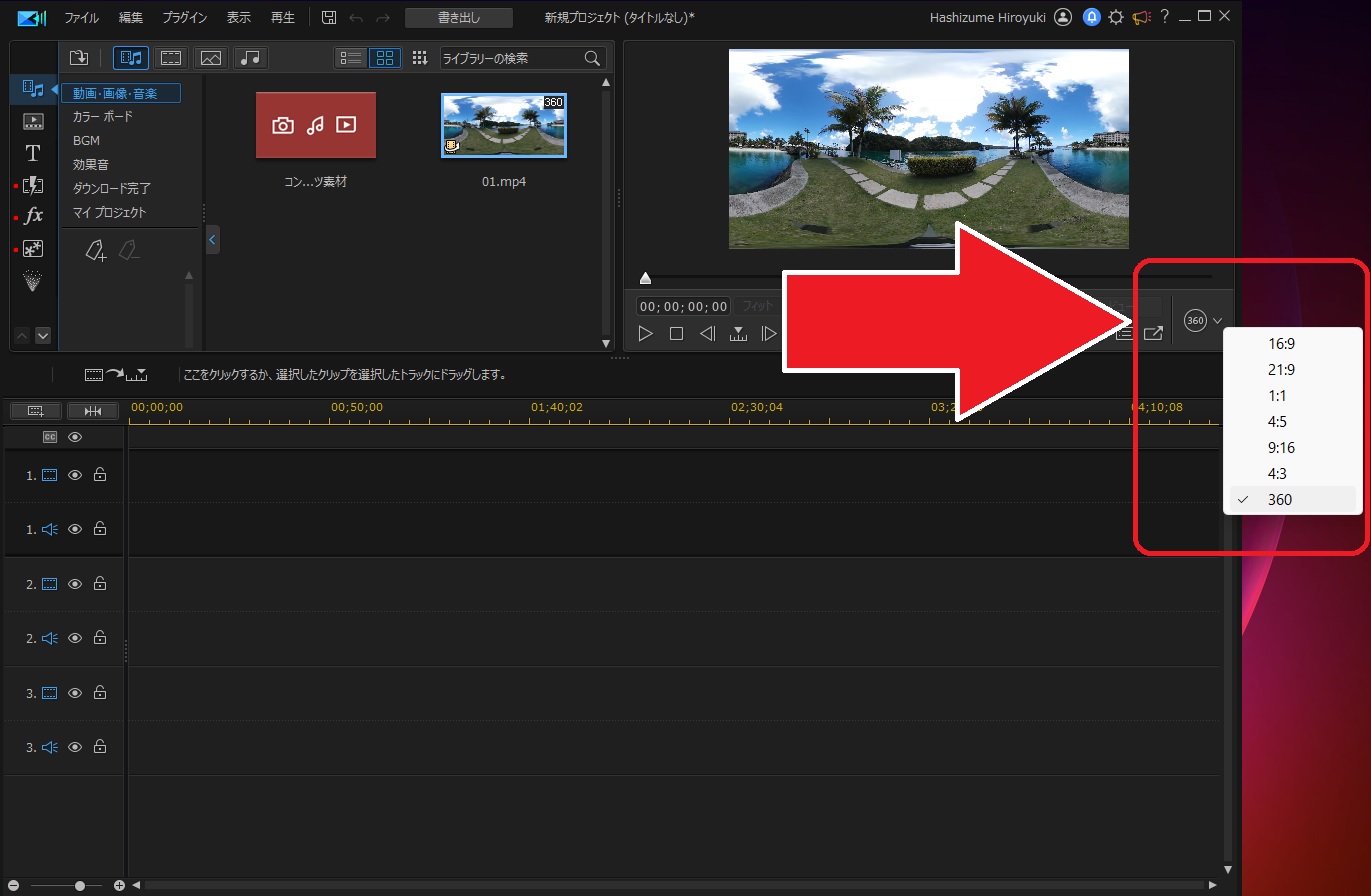Image resolution: width=1371 pixels, height=896 pixels.
Task: Click the zoom in plus icon on the timeline
Action: coord(119,886)
